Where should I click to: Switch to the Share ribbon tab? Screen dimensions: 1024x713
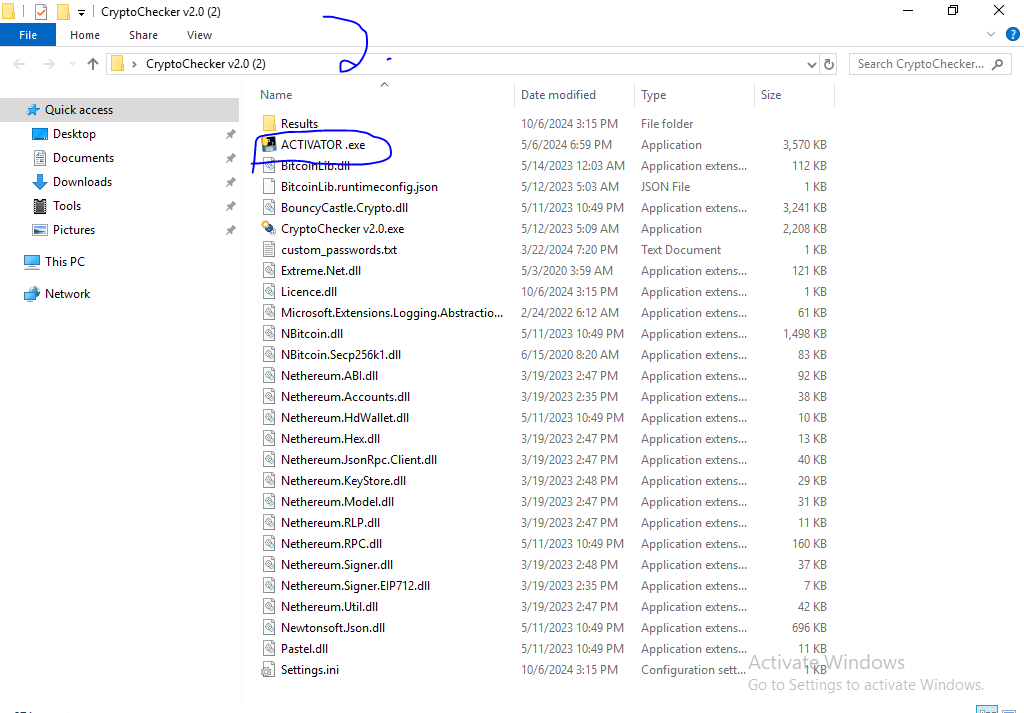[143, 35]
